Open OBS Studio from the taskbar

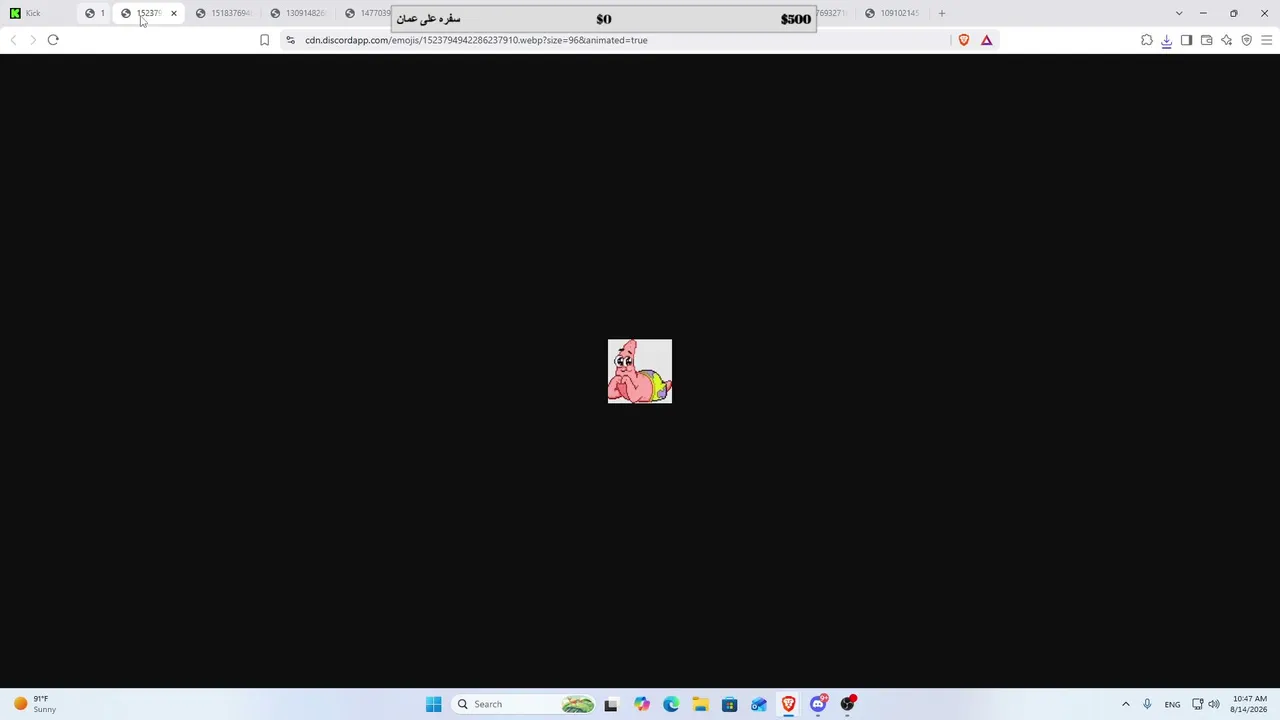tap(848, 704)
